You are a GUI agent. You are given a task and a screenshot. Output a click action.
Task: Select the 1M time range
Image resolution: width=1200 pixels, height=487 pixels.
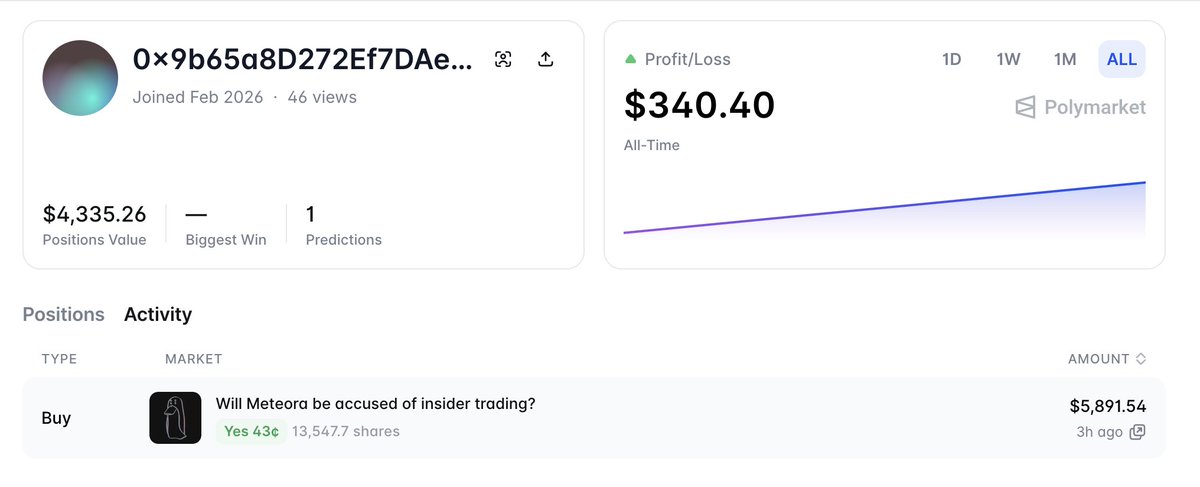(1065, 59)
